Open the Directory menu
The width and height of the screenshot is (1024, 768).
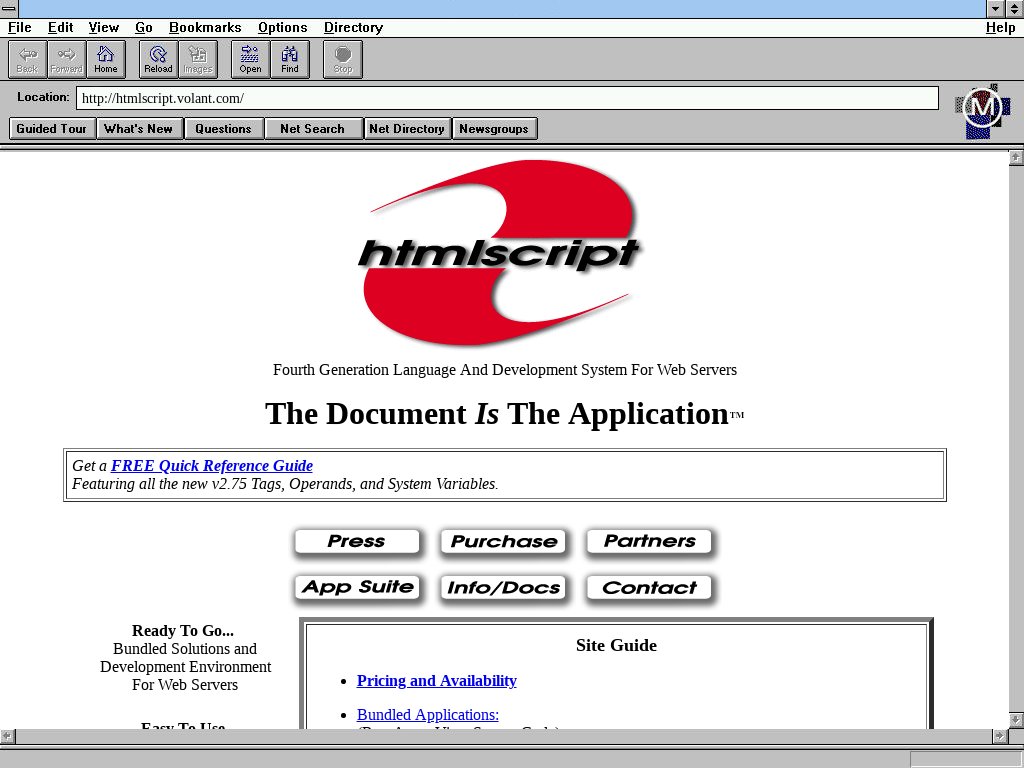point(353,27)
